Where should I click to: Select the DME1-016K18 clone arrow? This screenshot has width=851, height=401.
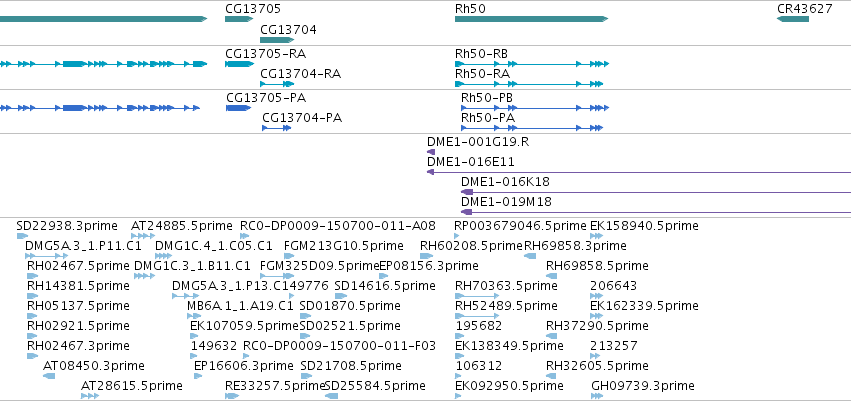656,192
